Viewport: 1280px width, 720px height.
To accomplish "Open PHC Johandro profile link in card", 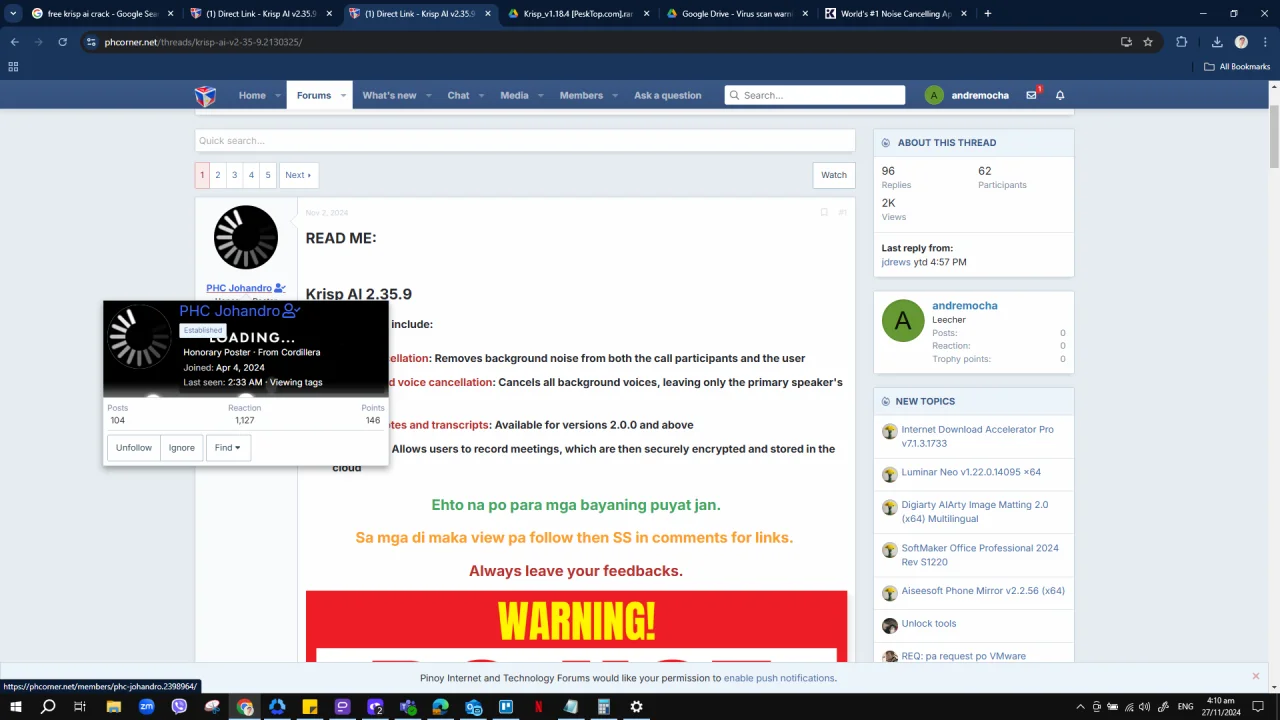I will tap(230, 311).
